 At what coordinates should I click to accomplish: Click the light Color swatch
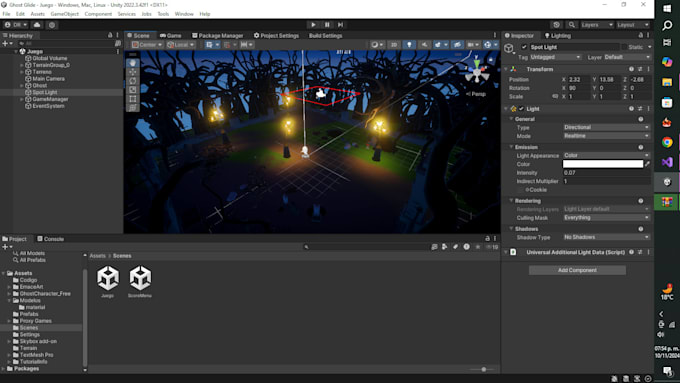(603, 164)
